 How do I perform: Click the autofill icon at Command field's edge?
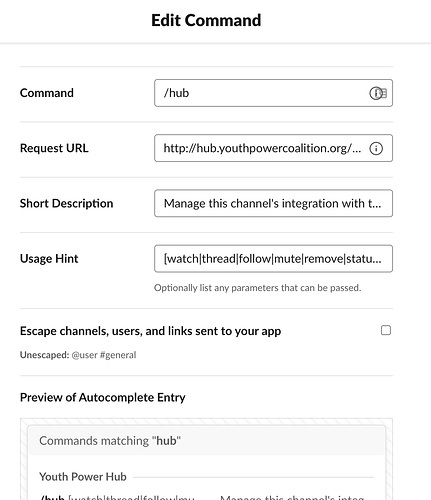tap(383, 93)
